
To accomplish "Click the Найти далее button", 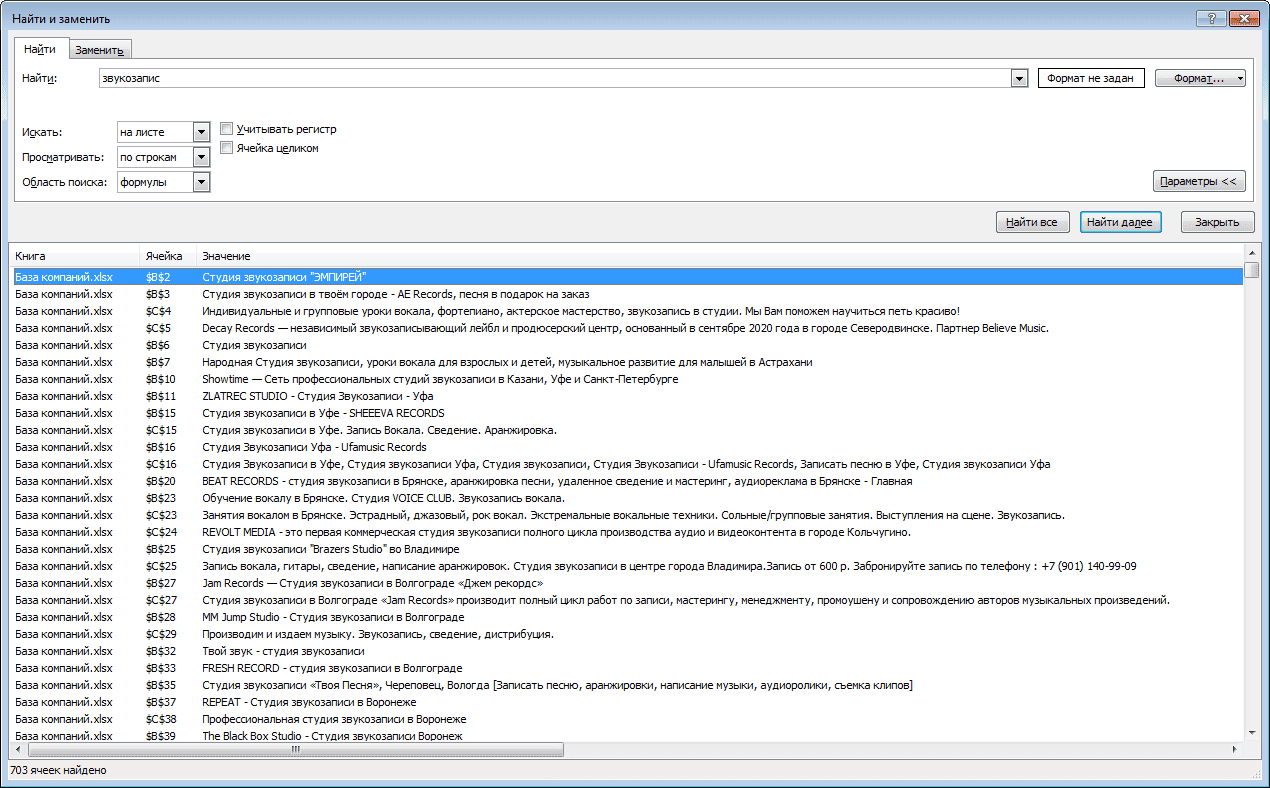I will 1120,222.
